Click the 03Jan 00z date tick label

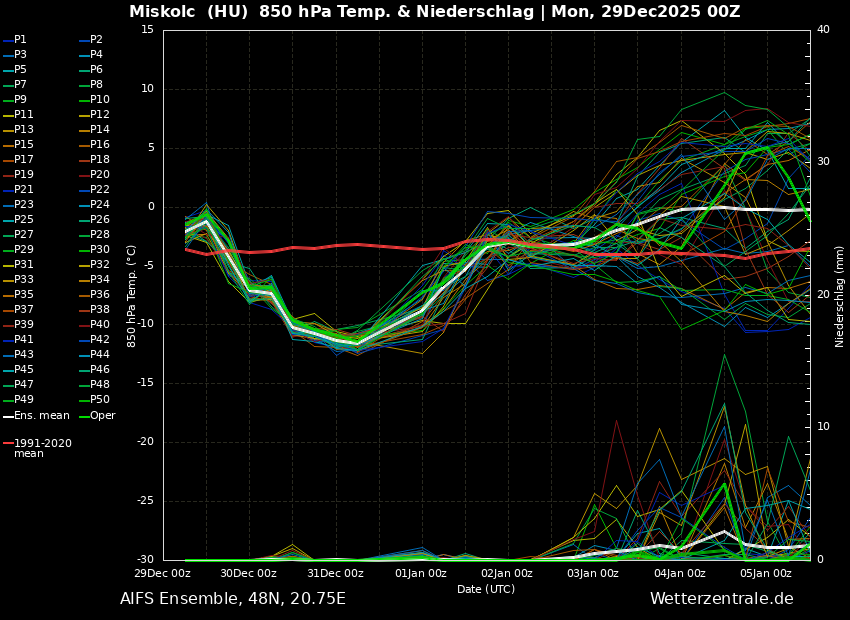coord(593,573)
